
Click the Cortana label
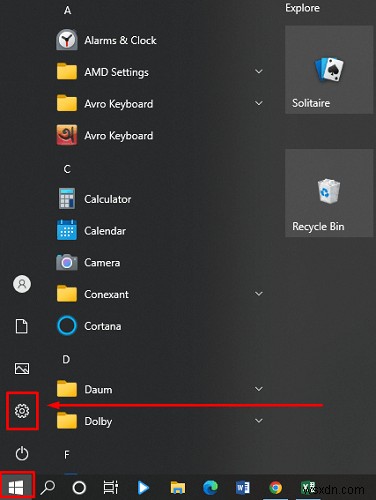coord(103,326)
